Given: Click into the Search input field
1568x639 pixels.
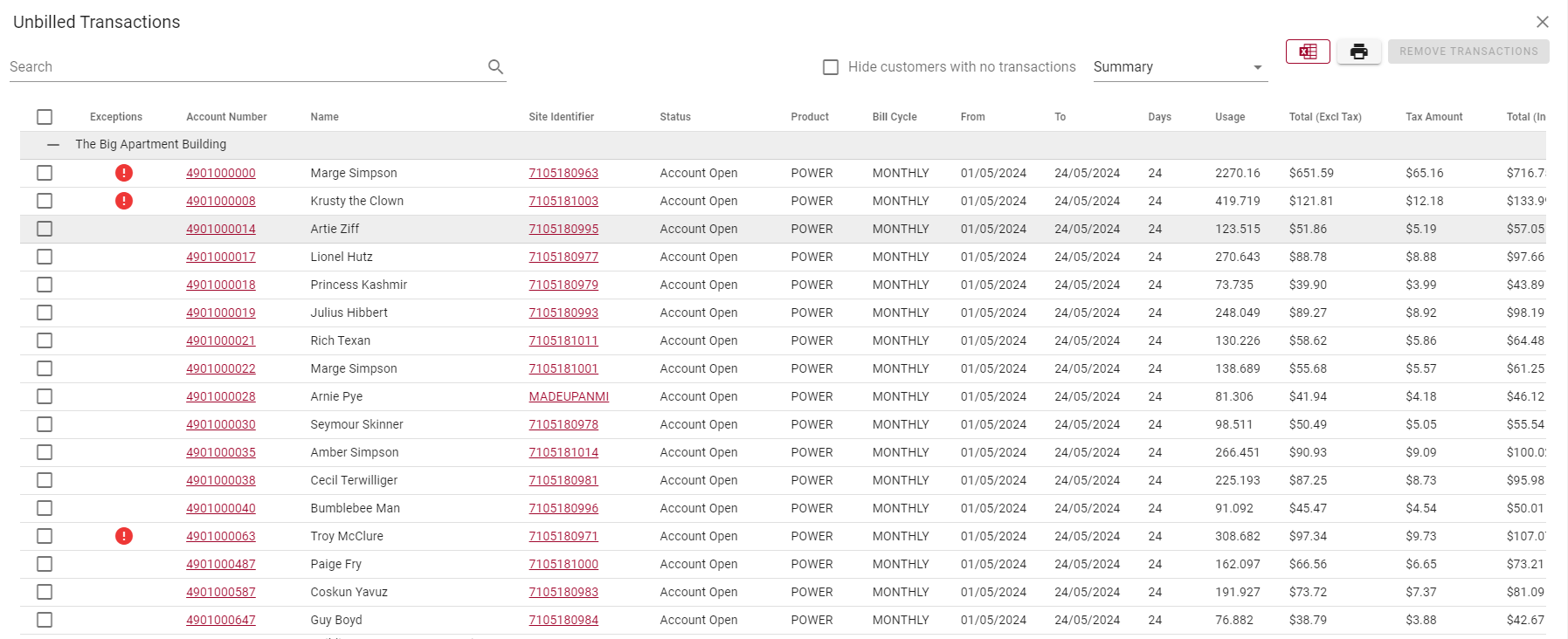Looking at the screenshot, I should point(245,67).
